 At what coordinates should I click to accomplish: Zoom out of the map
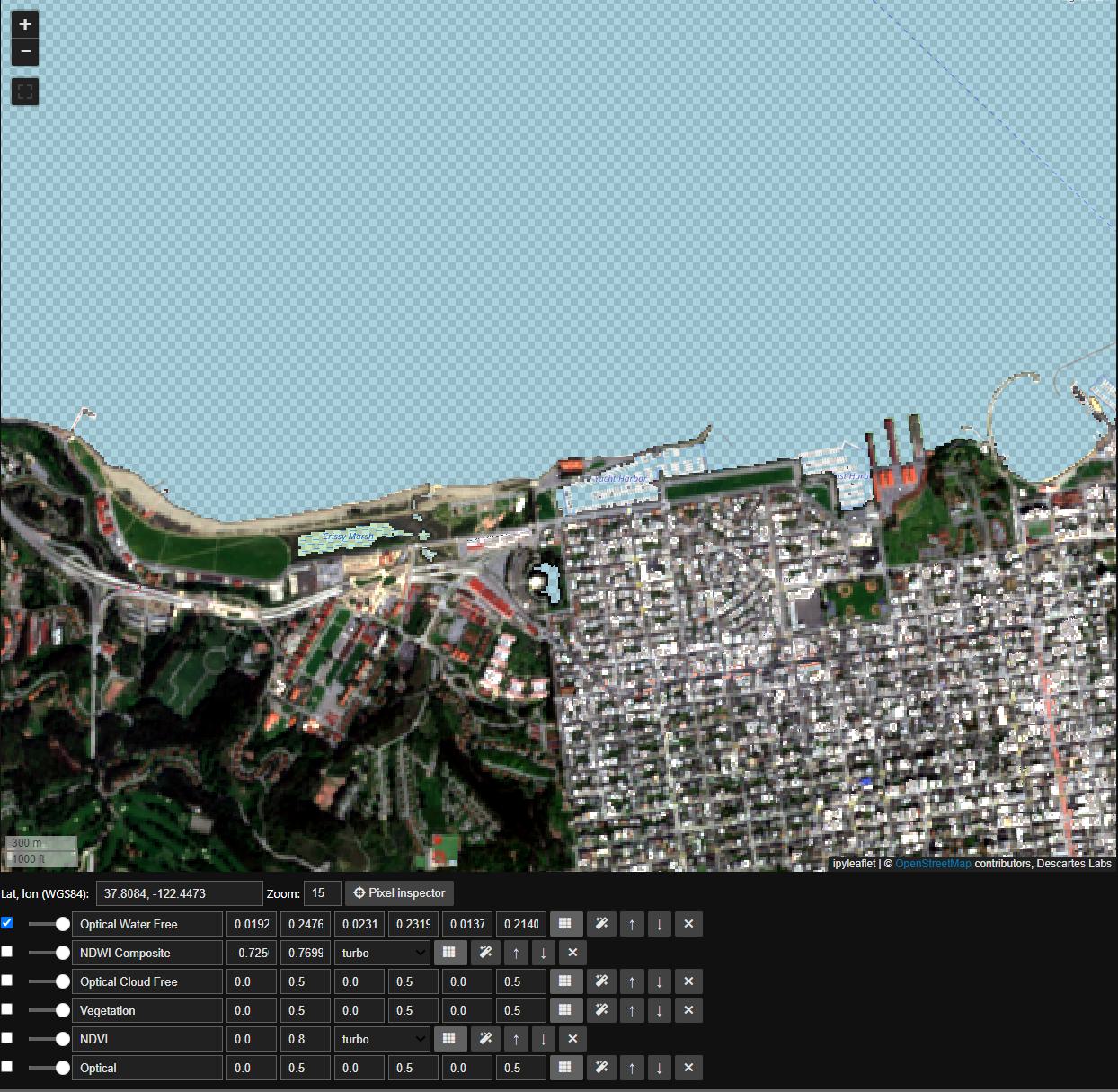[25, 52]
